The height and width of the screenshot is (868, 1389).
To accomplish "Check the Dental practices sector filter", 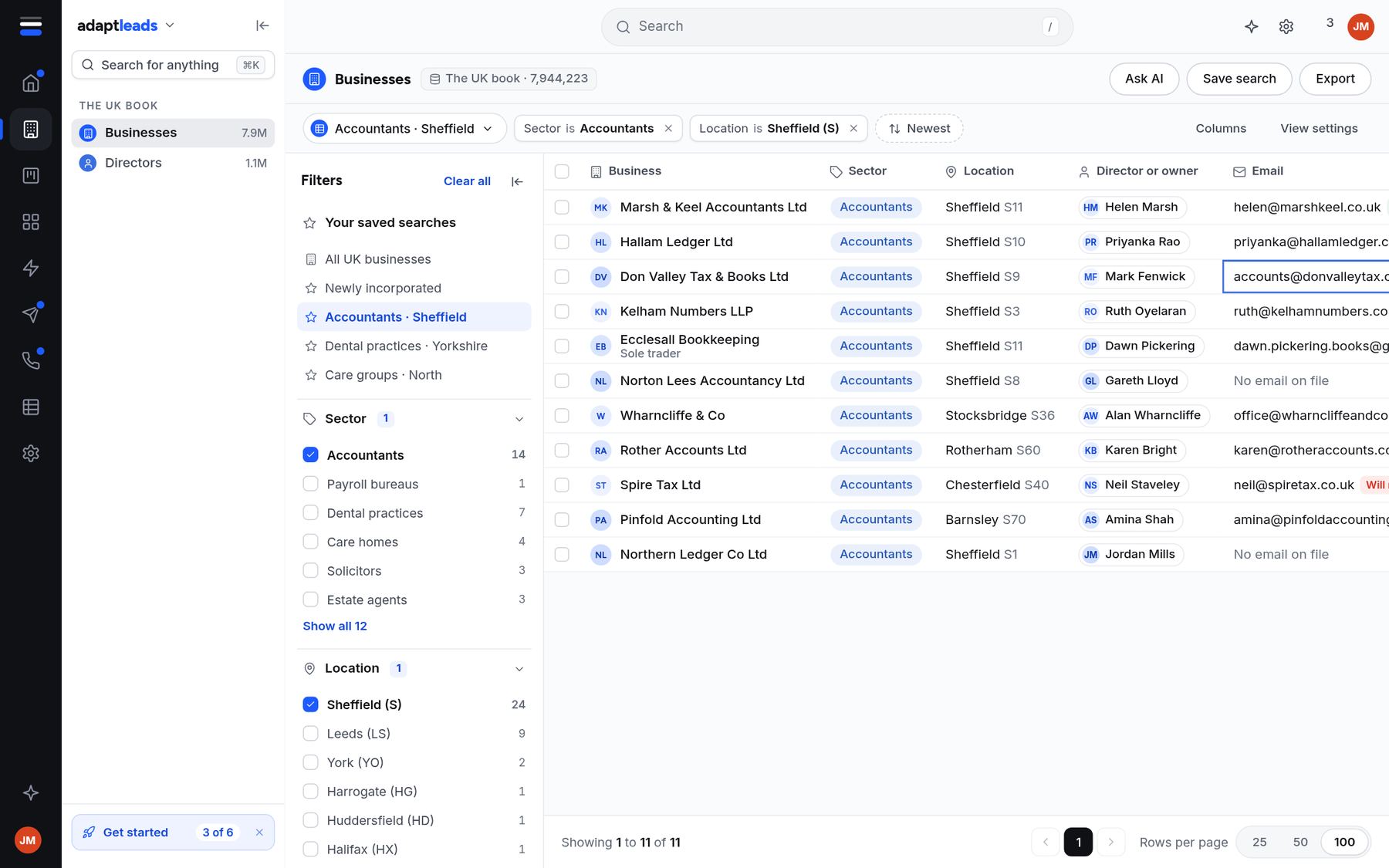I will coord(310,513).
